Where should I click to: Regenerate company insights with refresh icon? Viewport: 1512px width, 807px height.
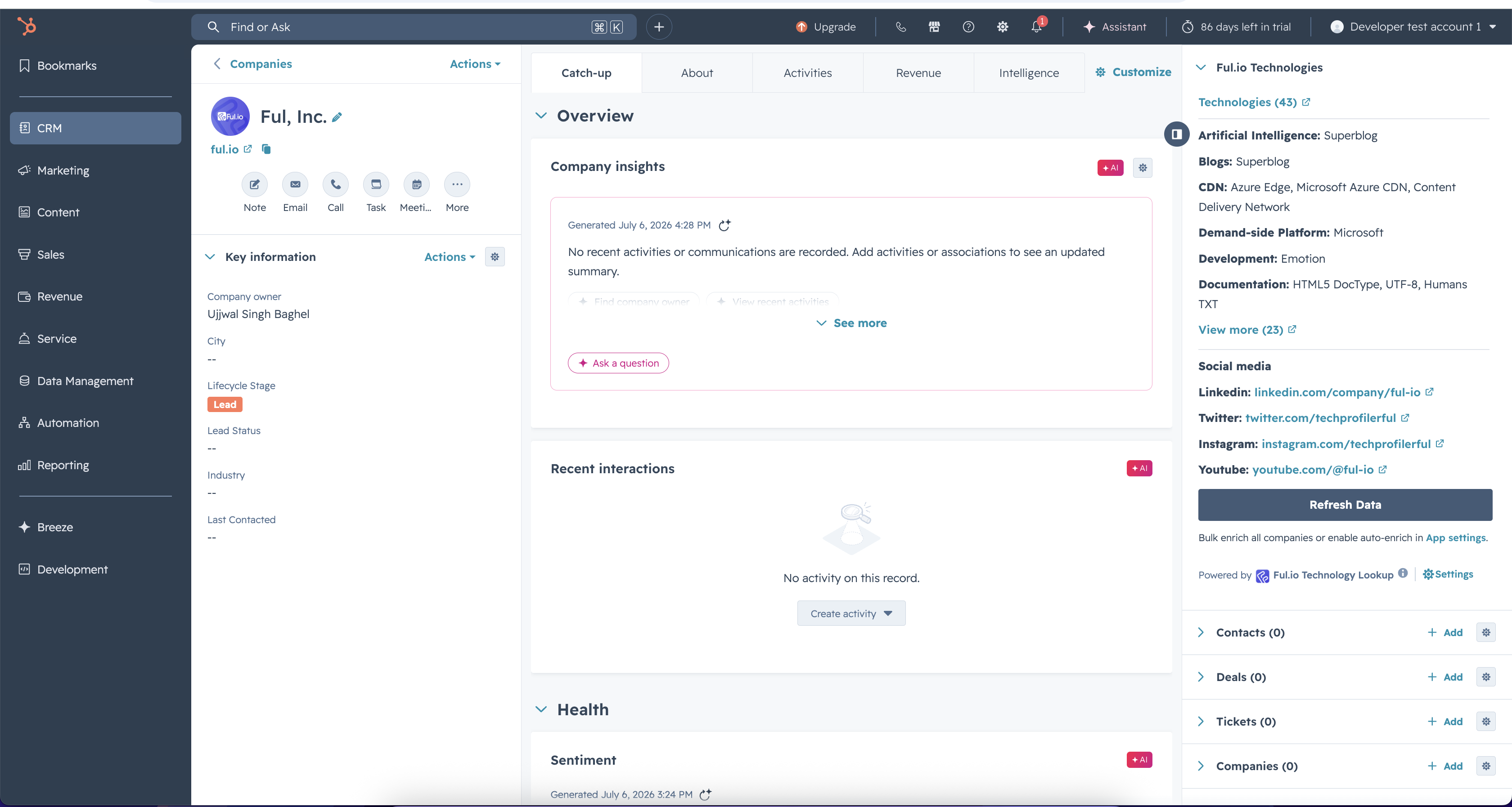[x=725, y=225]
